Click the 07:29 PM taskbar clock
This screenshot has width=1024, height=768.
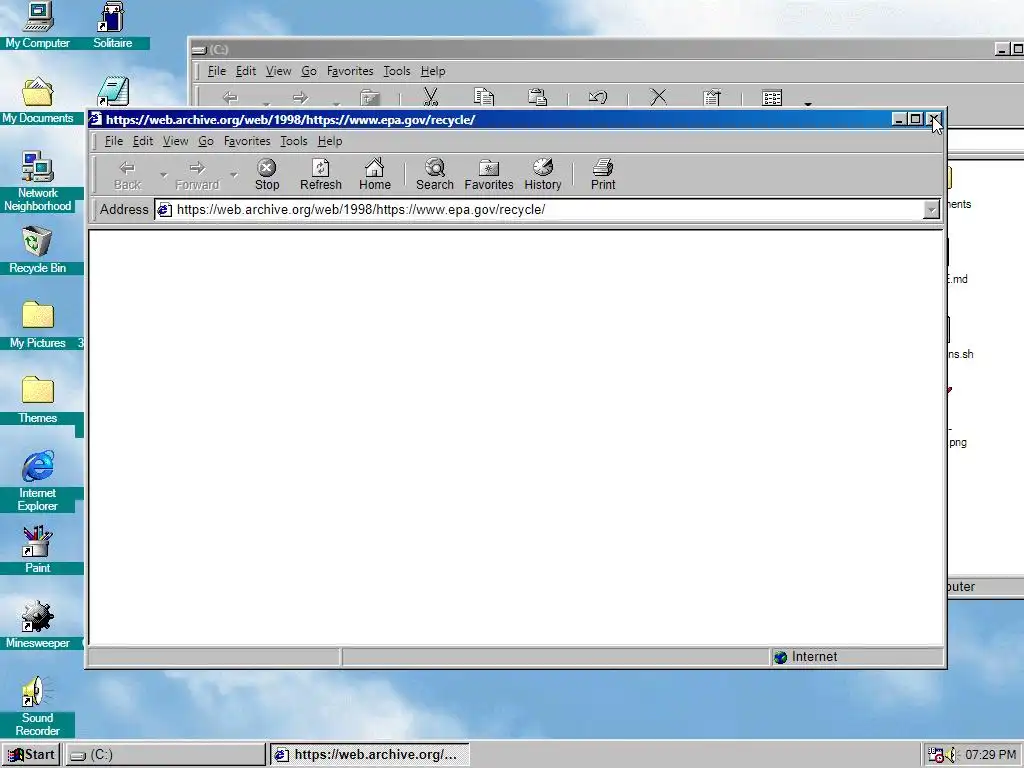click(x=990, y=754)
